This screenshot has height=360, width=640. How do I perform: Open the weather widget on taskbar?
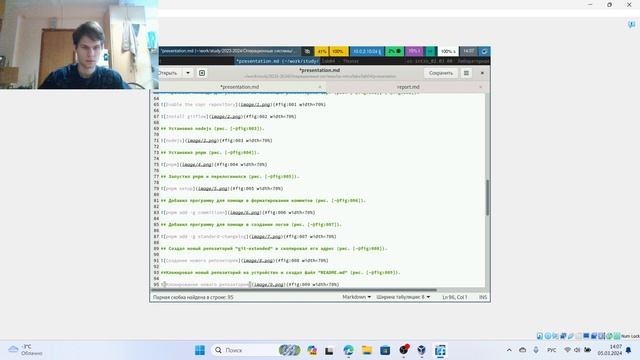click(25, 350)
